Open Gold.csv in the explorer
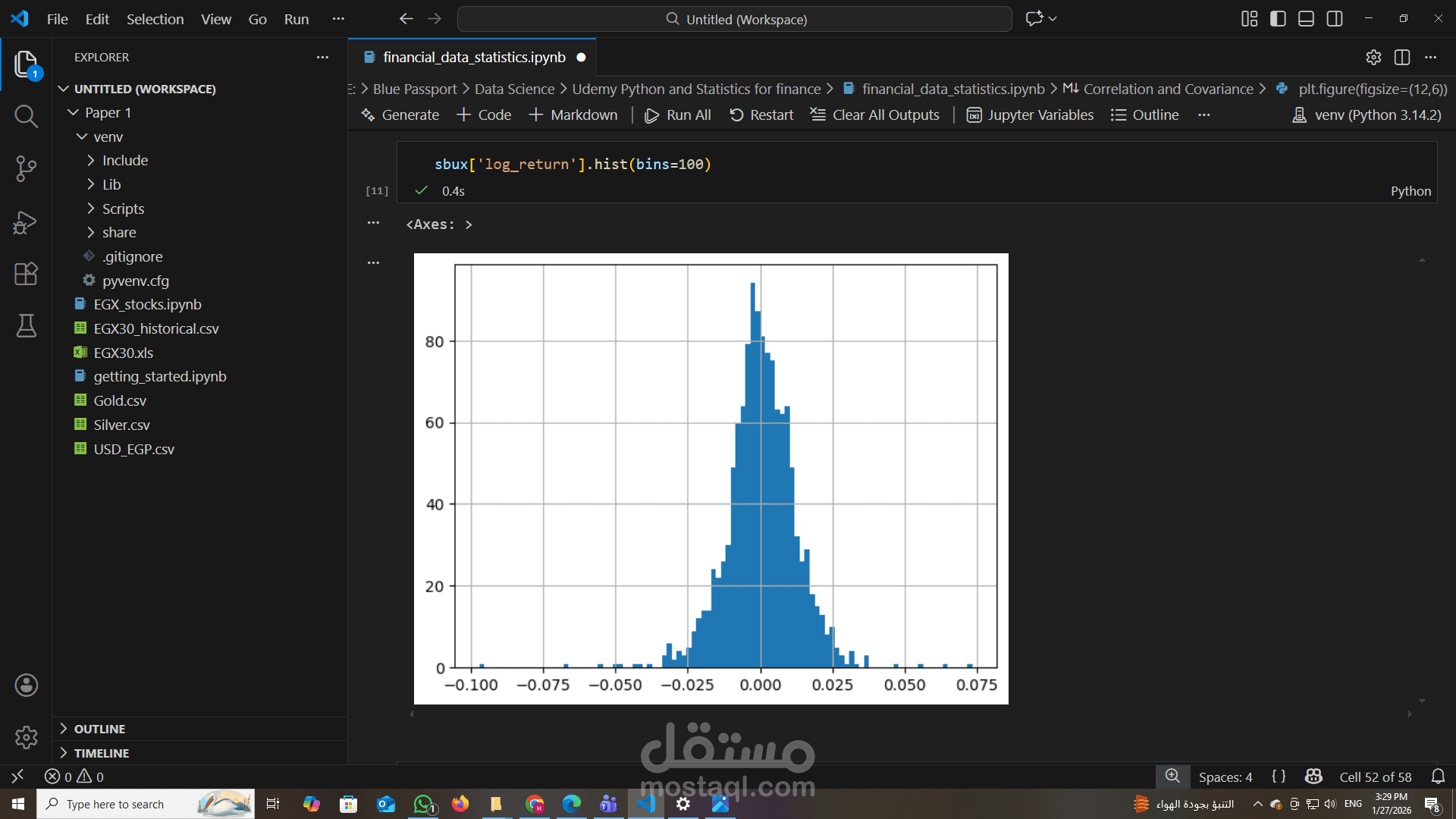 [120, 400]
